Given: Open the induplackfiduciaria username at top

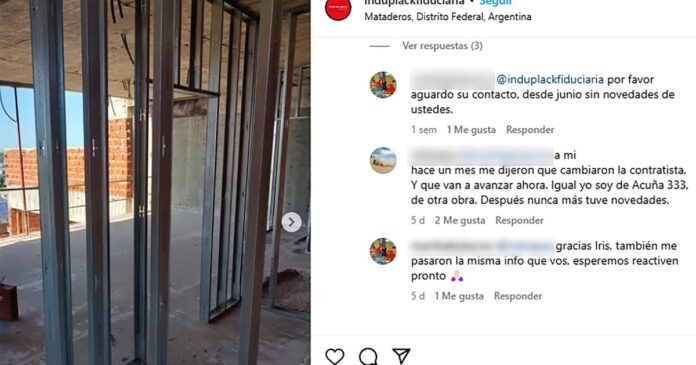Looking at the screenshot, I should point(414,3).
